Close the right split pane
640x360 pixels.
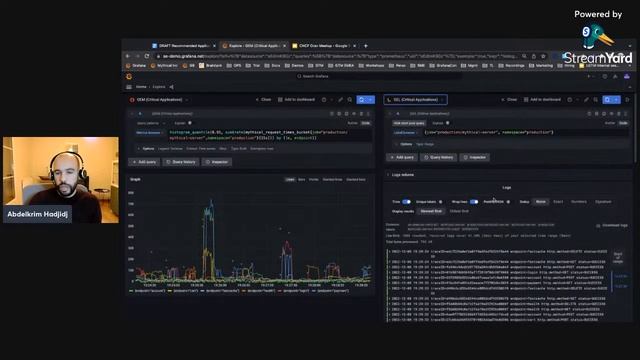click(x=509, y=100)
